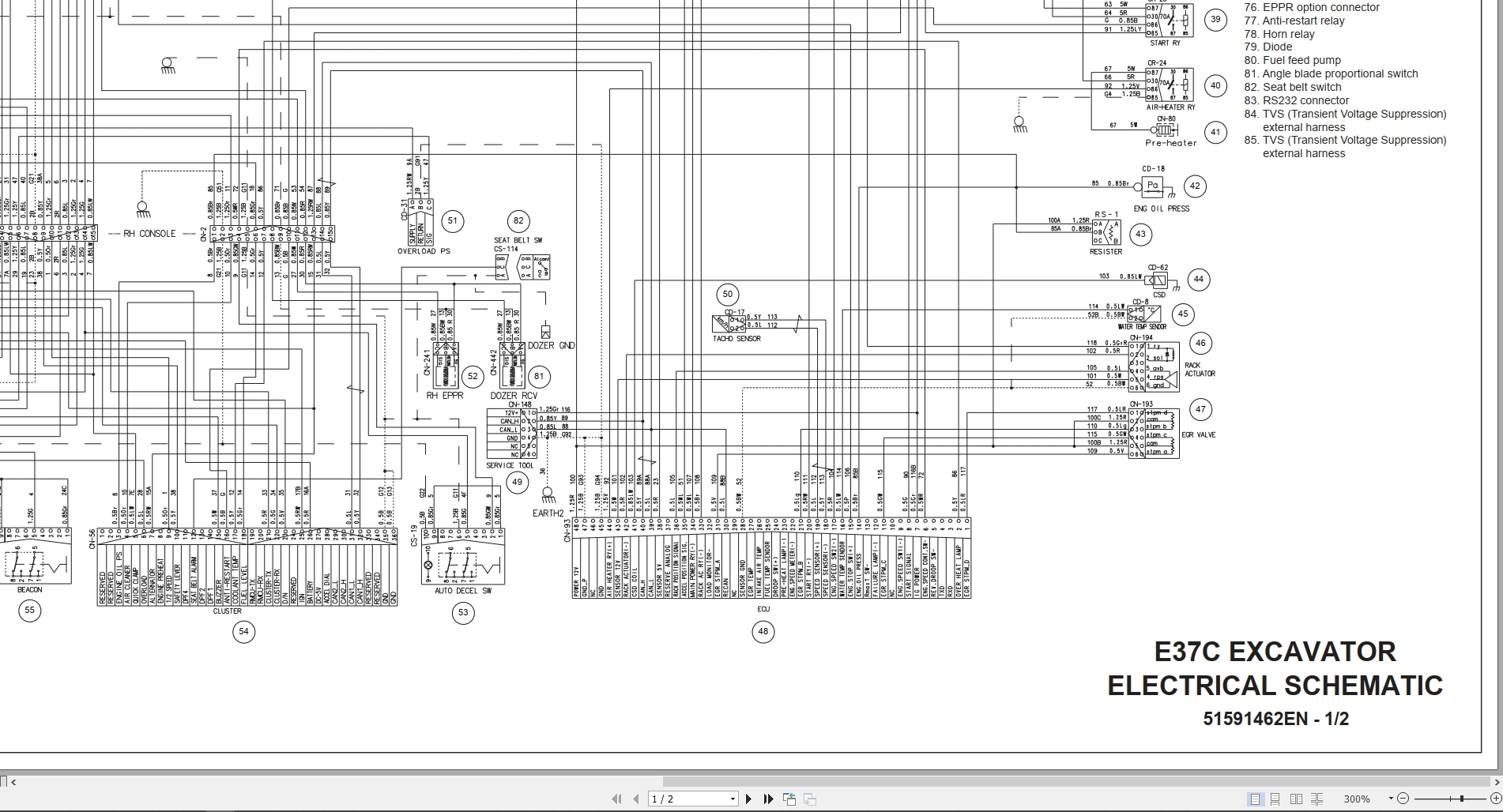Open the page number dropdown arrow

732,799
